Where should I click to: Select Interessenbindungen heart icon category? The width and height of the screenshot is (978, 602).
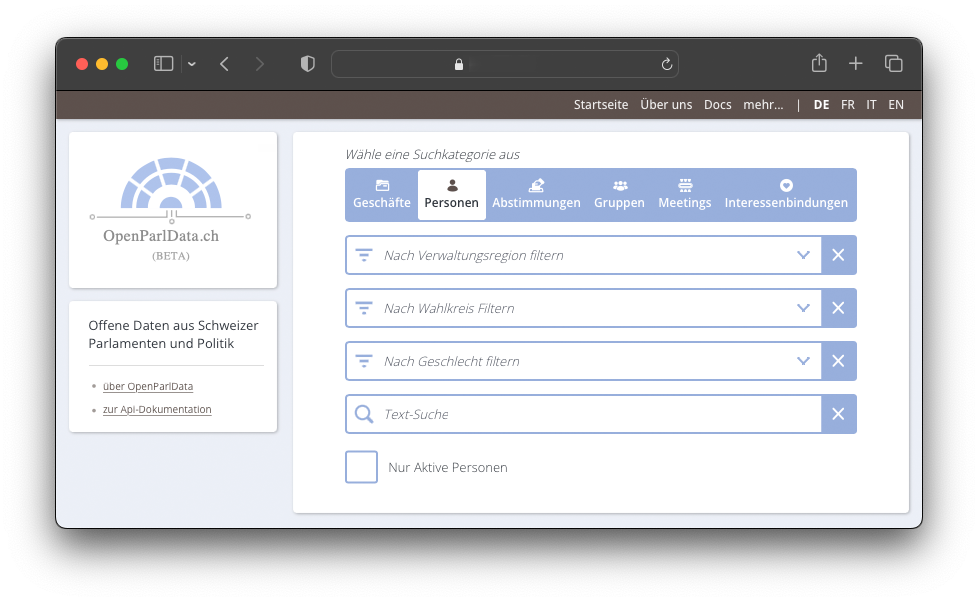785,194
